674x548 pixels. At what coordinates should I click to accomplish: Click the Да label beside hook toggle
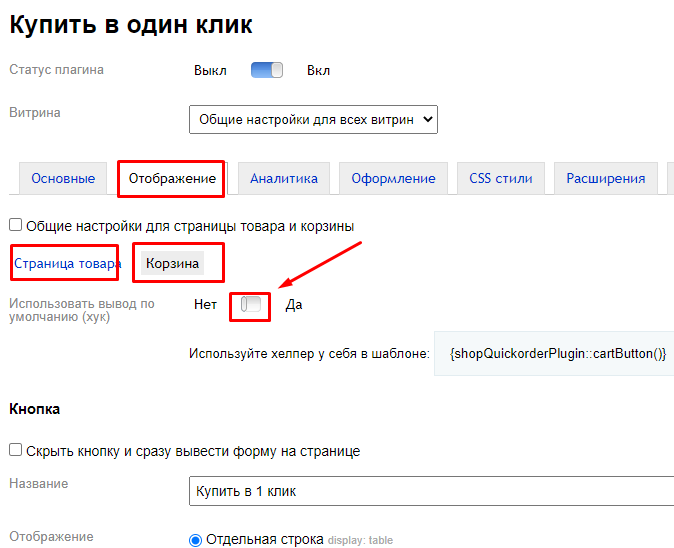[294, 305]
